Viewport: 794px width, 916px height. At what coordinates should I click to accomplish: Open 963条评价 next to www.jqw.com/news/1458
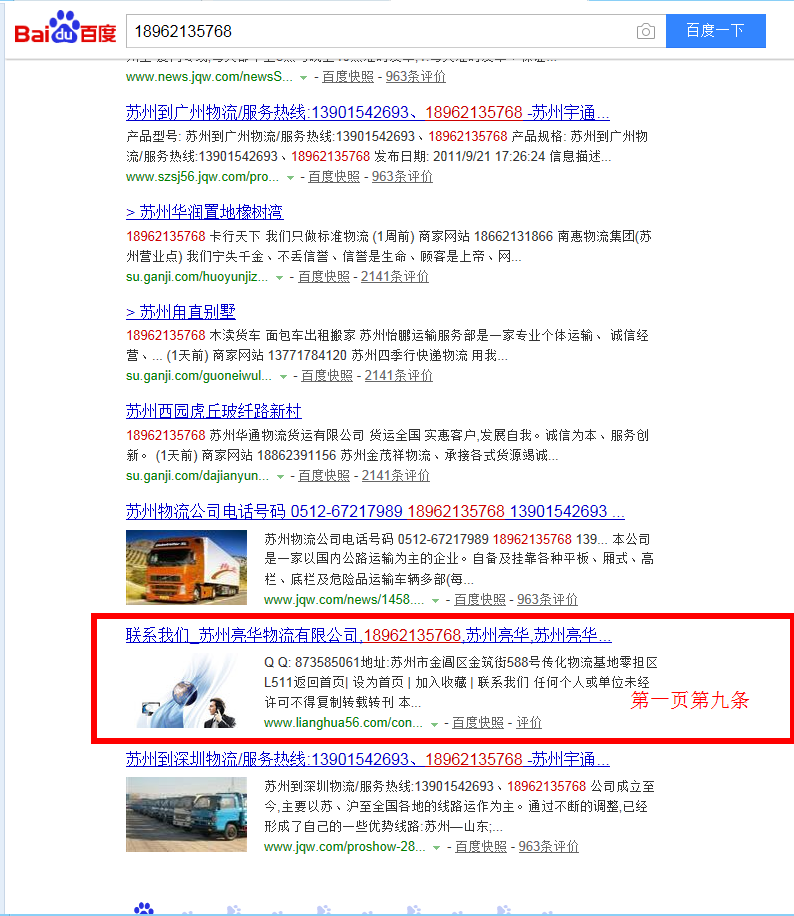547,599
